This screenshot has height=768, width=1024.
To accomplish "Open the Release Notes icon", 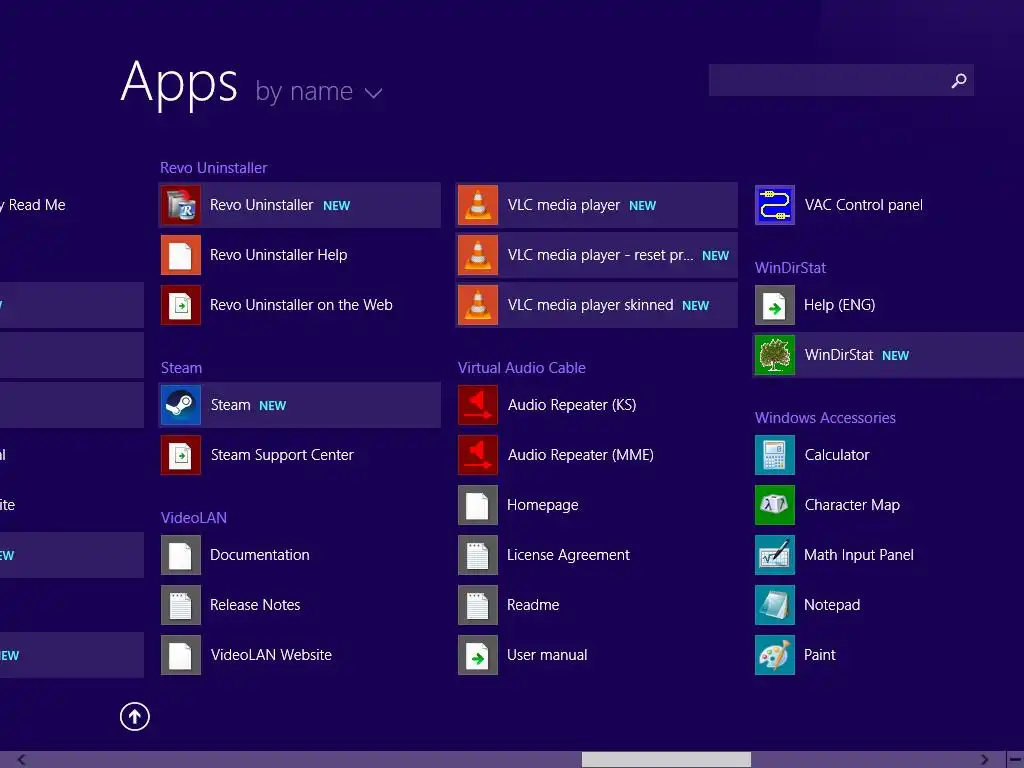I will point(181,605).
